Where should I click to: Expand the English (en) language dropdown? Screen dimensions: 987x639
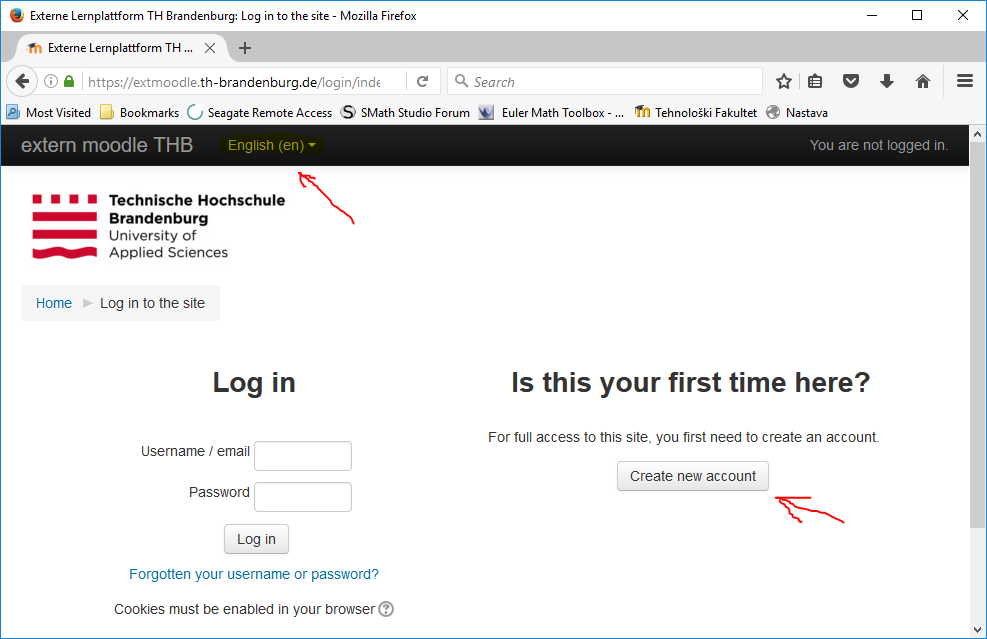pos(271,146)
